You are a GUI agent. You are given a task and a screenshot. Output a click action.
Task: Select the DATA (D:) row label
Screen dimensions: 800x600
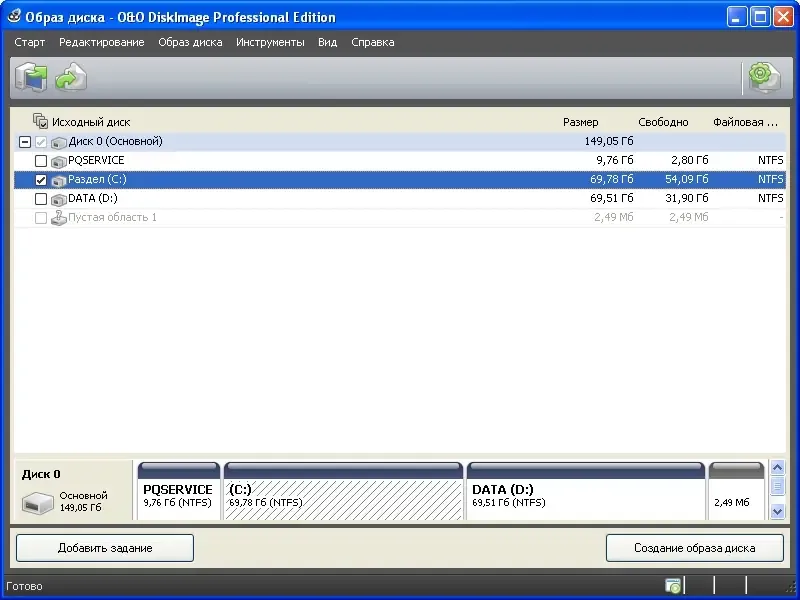tap(92, 198)
